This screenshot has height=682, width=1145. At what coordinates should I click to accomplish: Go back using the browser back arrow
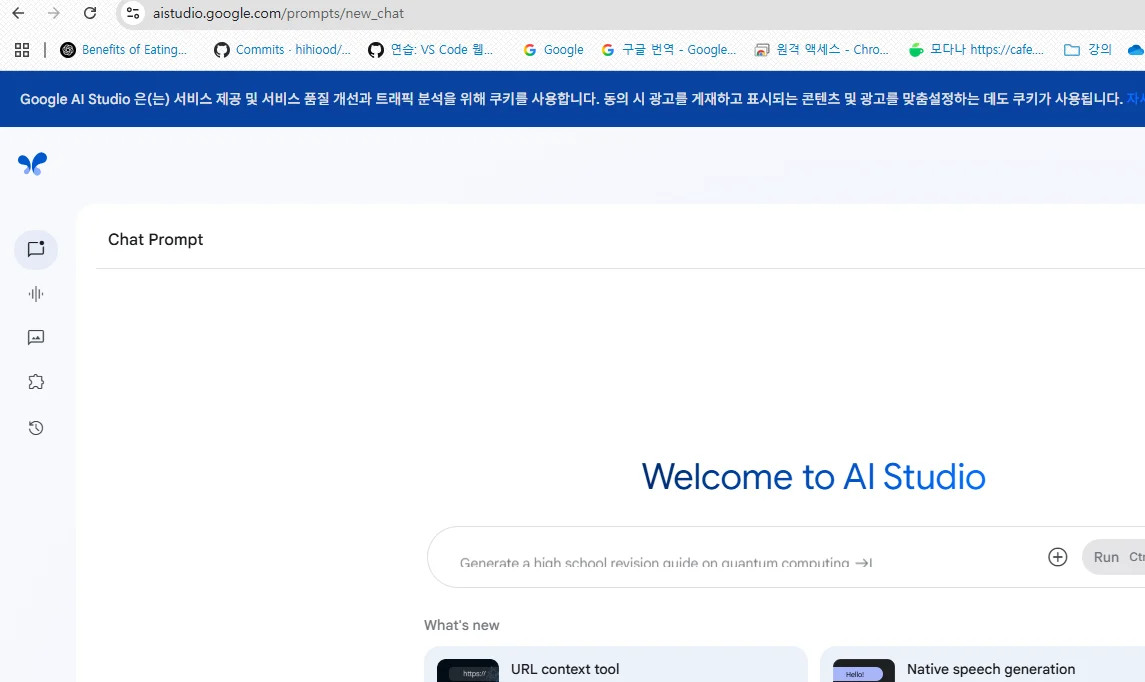(18, 13)
